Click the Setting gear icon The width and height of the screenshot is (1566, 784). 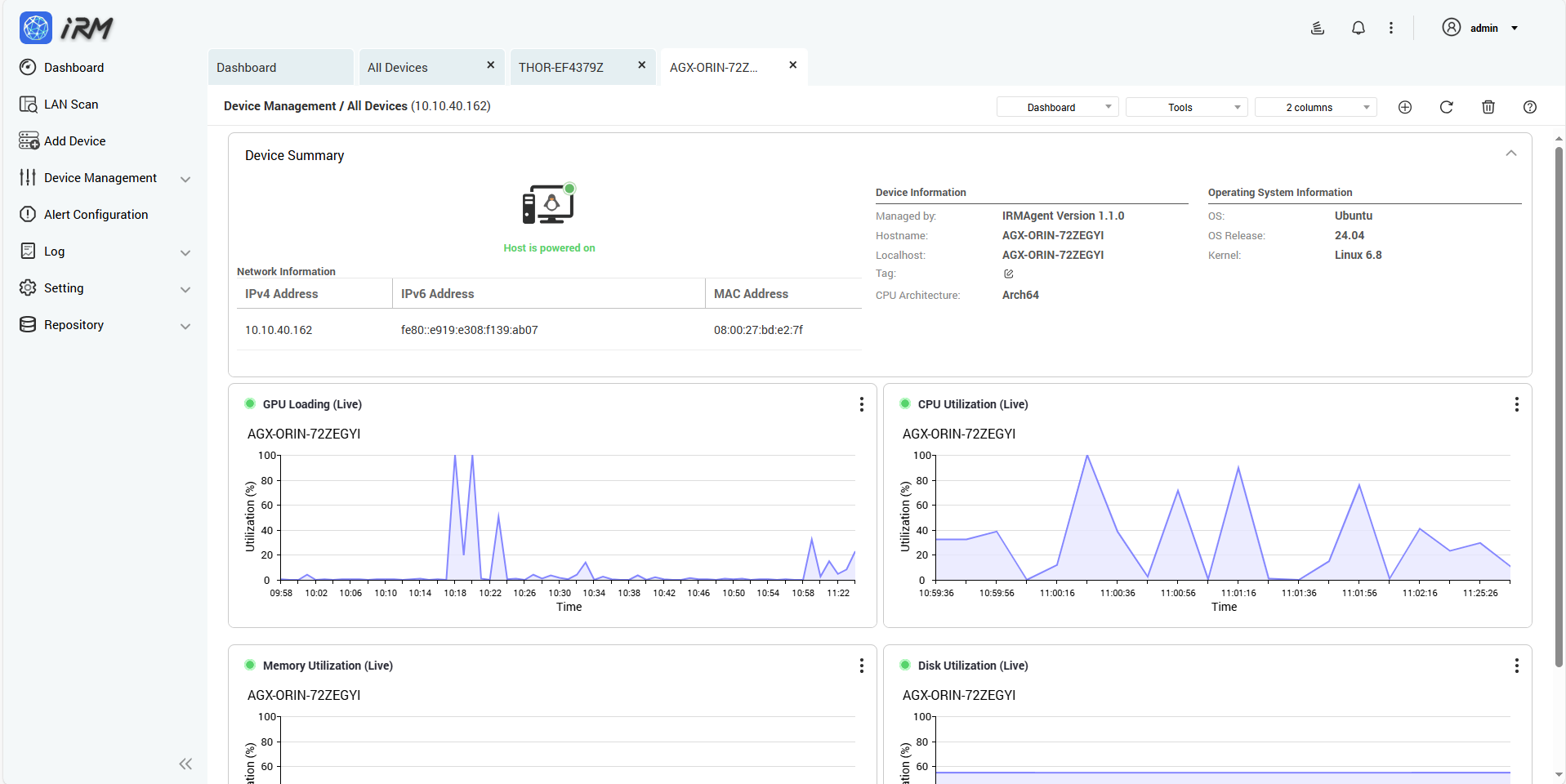click(28, 287)
